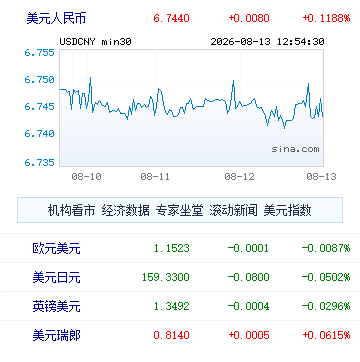Screen dimensions: 360x362
Task: Select the 机构看市 tab
Action: (71, 210)
